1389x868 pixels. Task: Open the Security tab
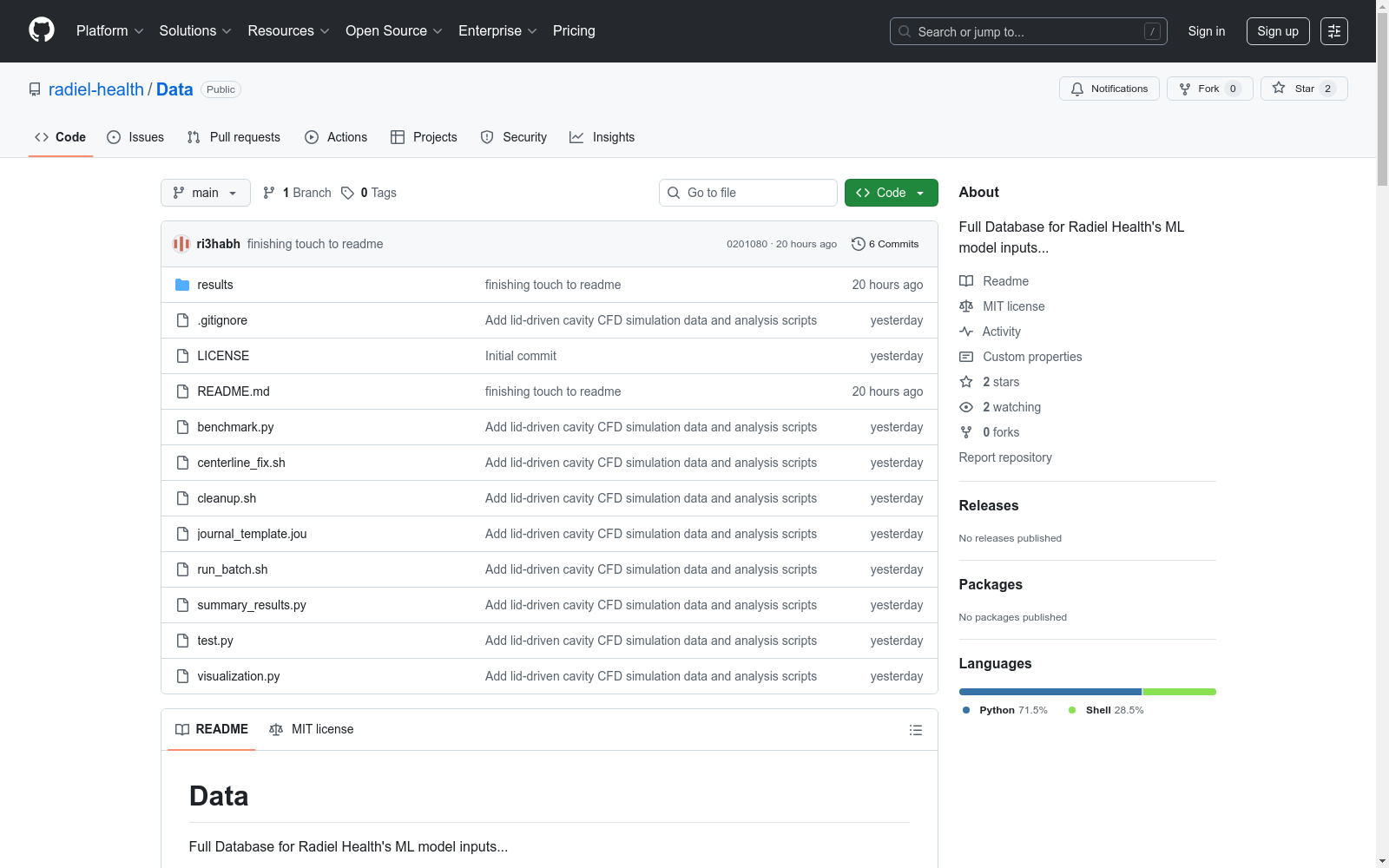click(514, 137)
